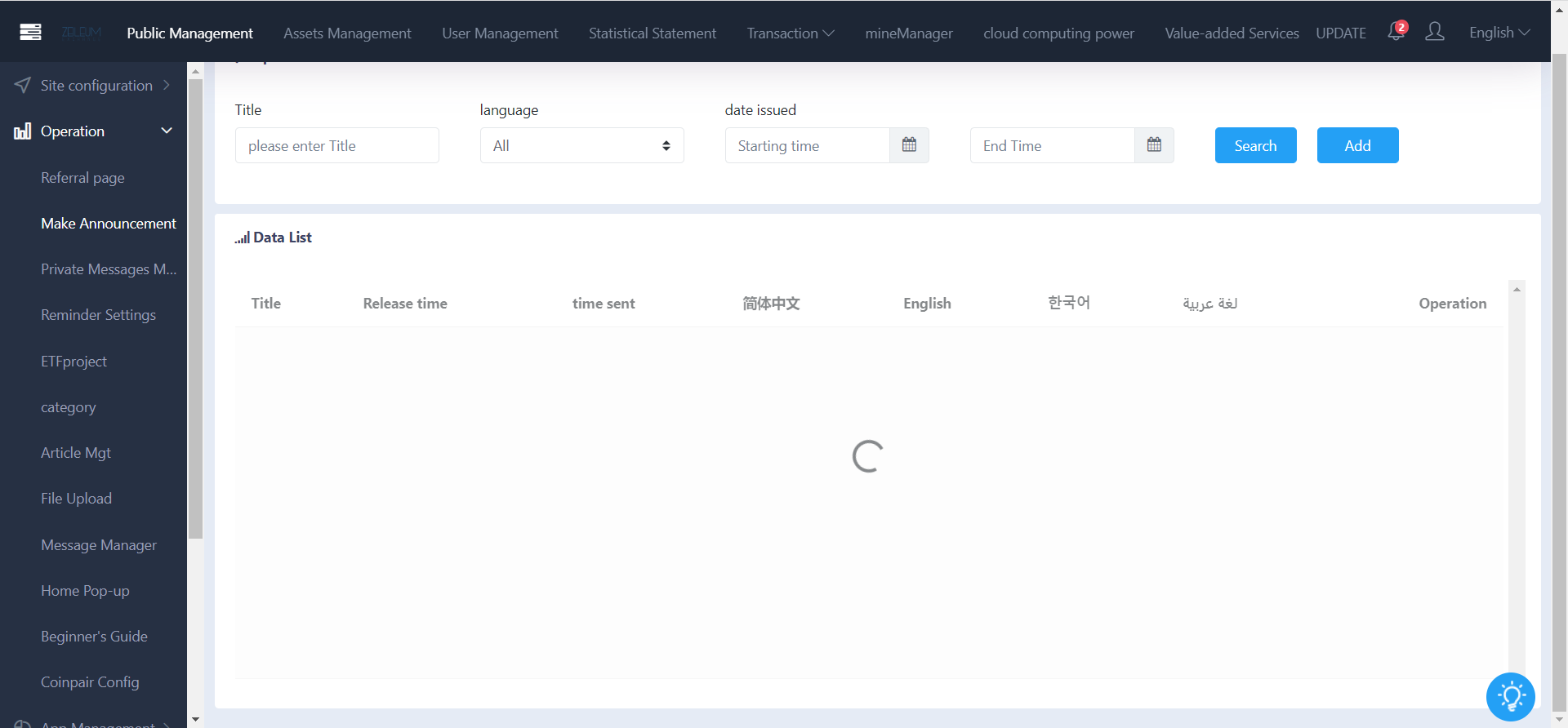The height and width of the screenshot is (728, 1568).
Task: Open Assets Management tab
Action: click(x=347, y=33)
